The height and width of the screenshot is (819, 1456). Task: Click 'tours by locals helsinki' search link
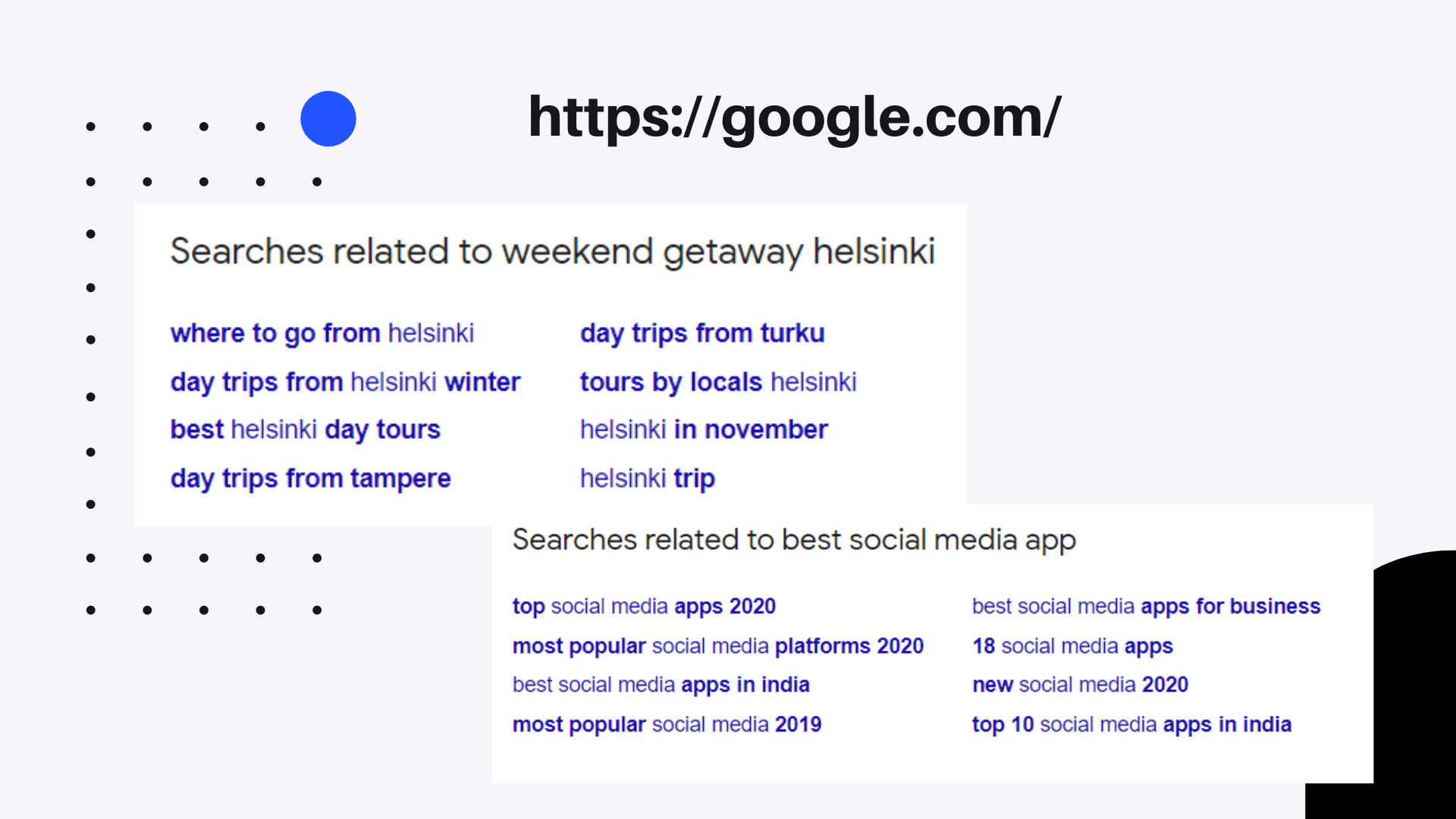(x=717, y=381)
